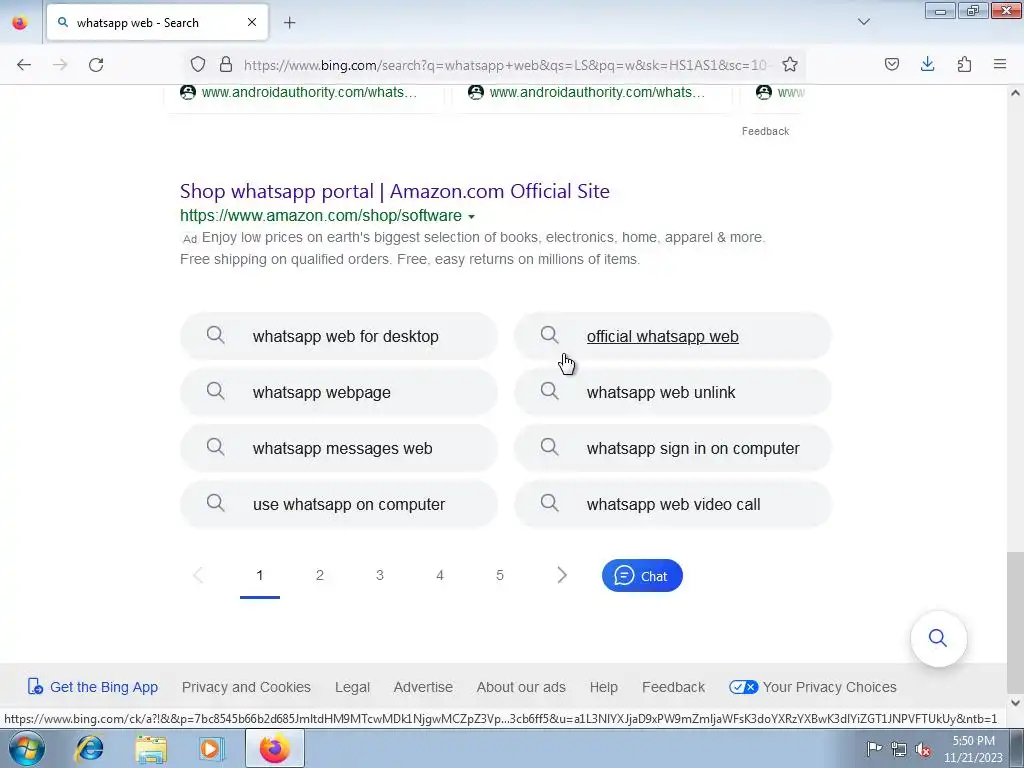Click Feedback link in footer
The height and width of the screenshot is (768, 1024).
pos(673,687)
